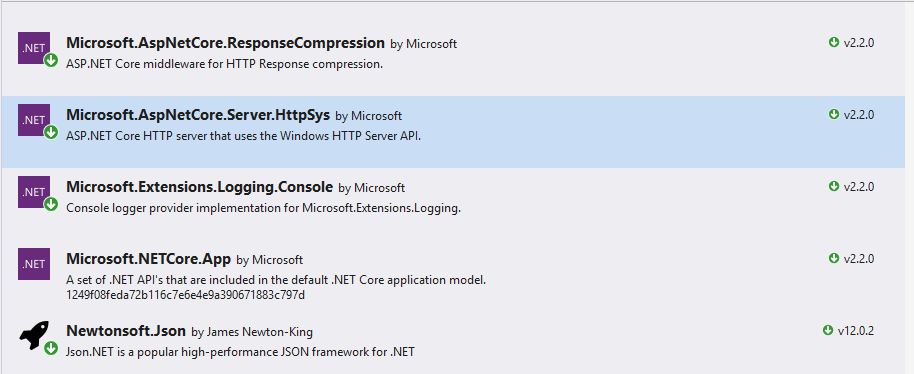
Task: Click installed badge on Newtonsoft.Json icon
Action: click(x=51, y=348)
